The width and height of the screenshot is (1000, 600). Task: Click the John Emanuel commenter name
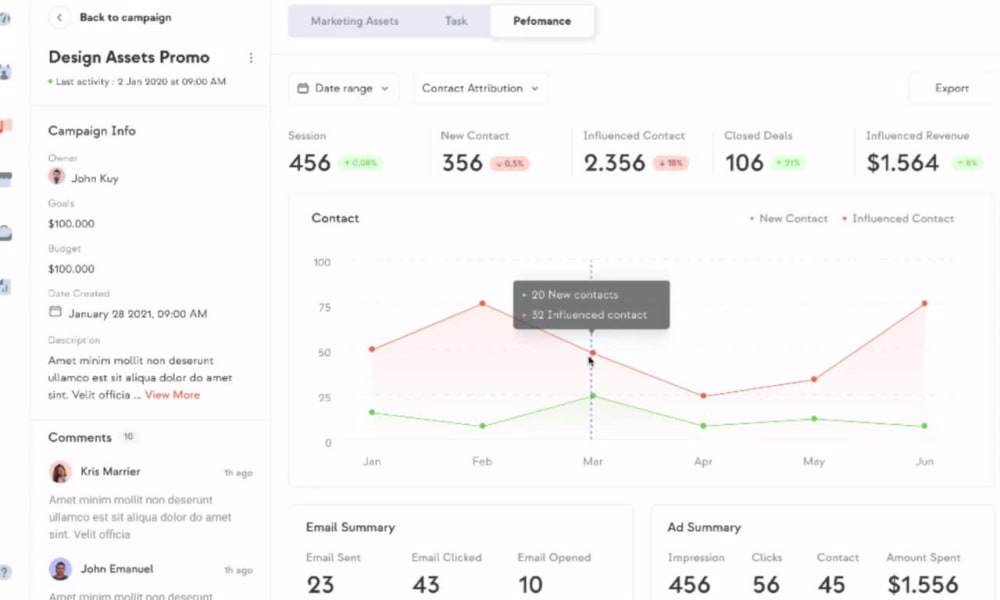117,569
